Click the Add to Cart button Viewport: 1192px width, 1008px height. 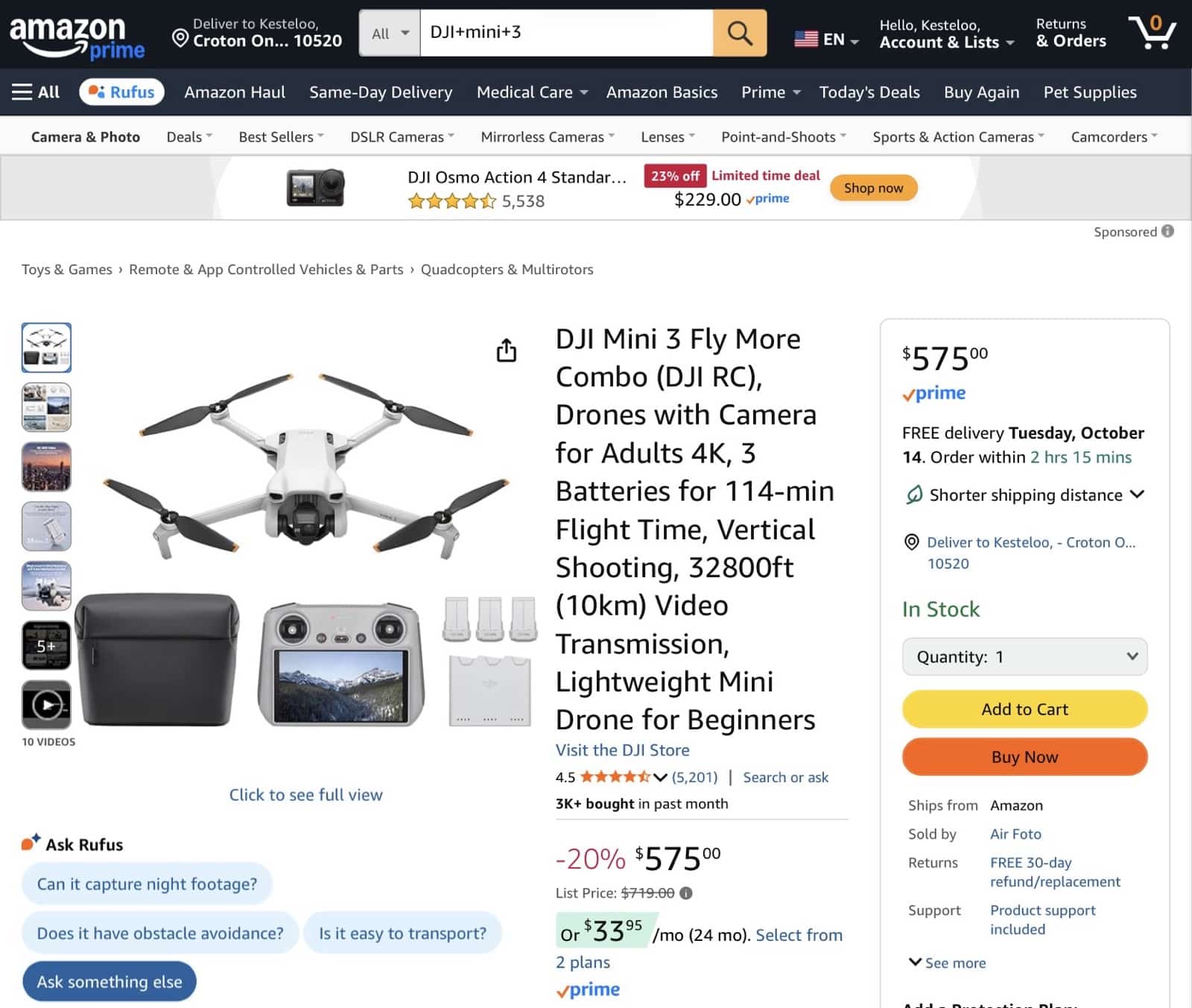point(1024,709)
